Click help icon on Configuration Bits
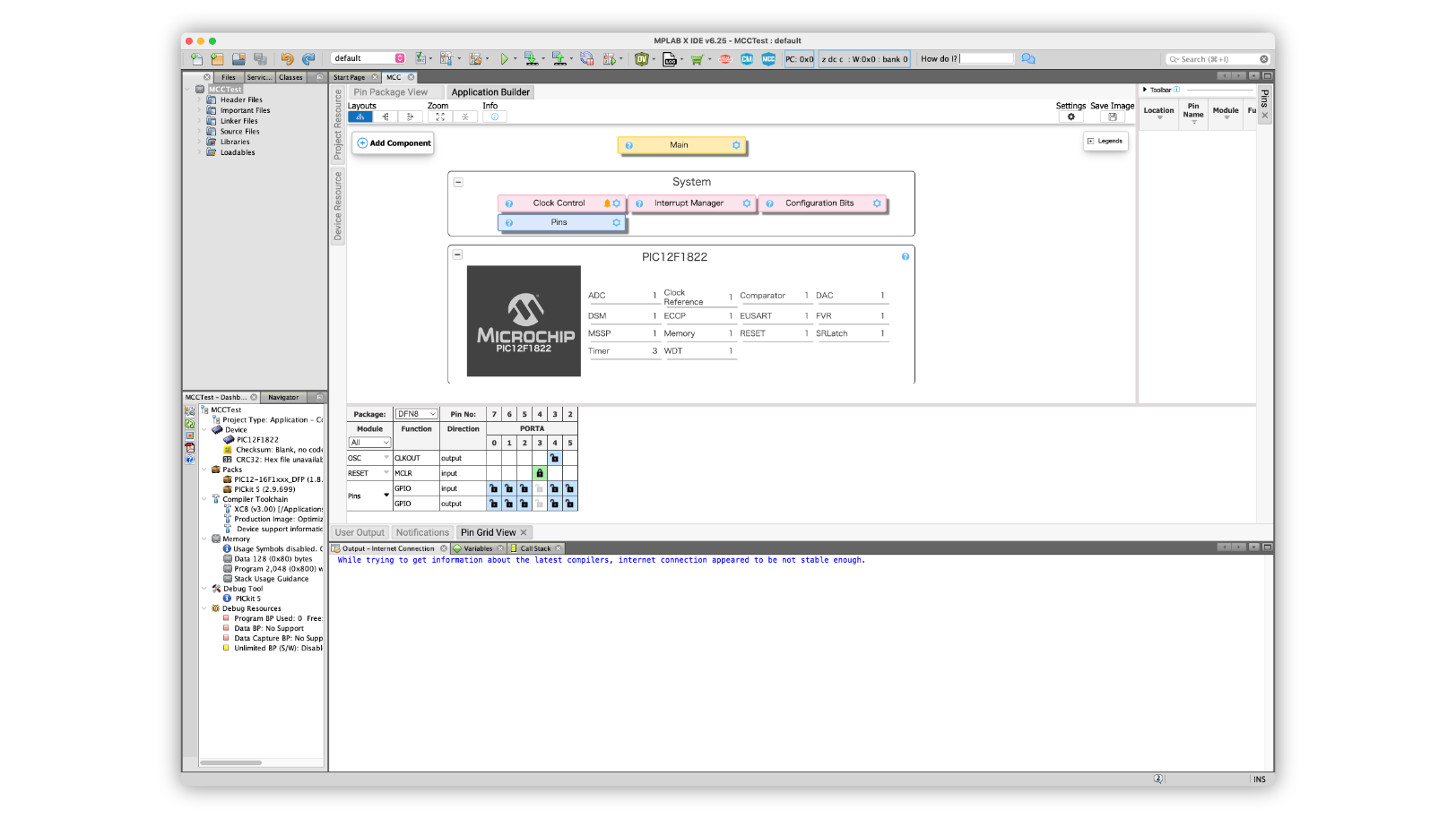Screen dimensions: 1456x819 pyautogui.click(x=769, y=203)
